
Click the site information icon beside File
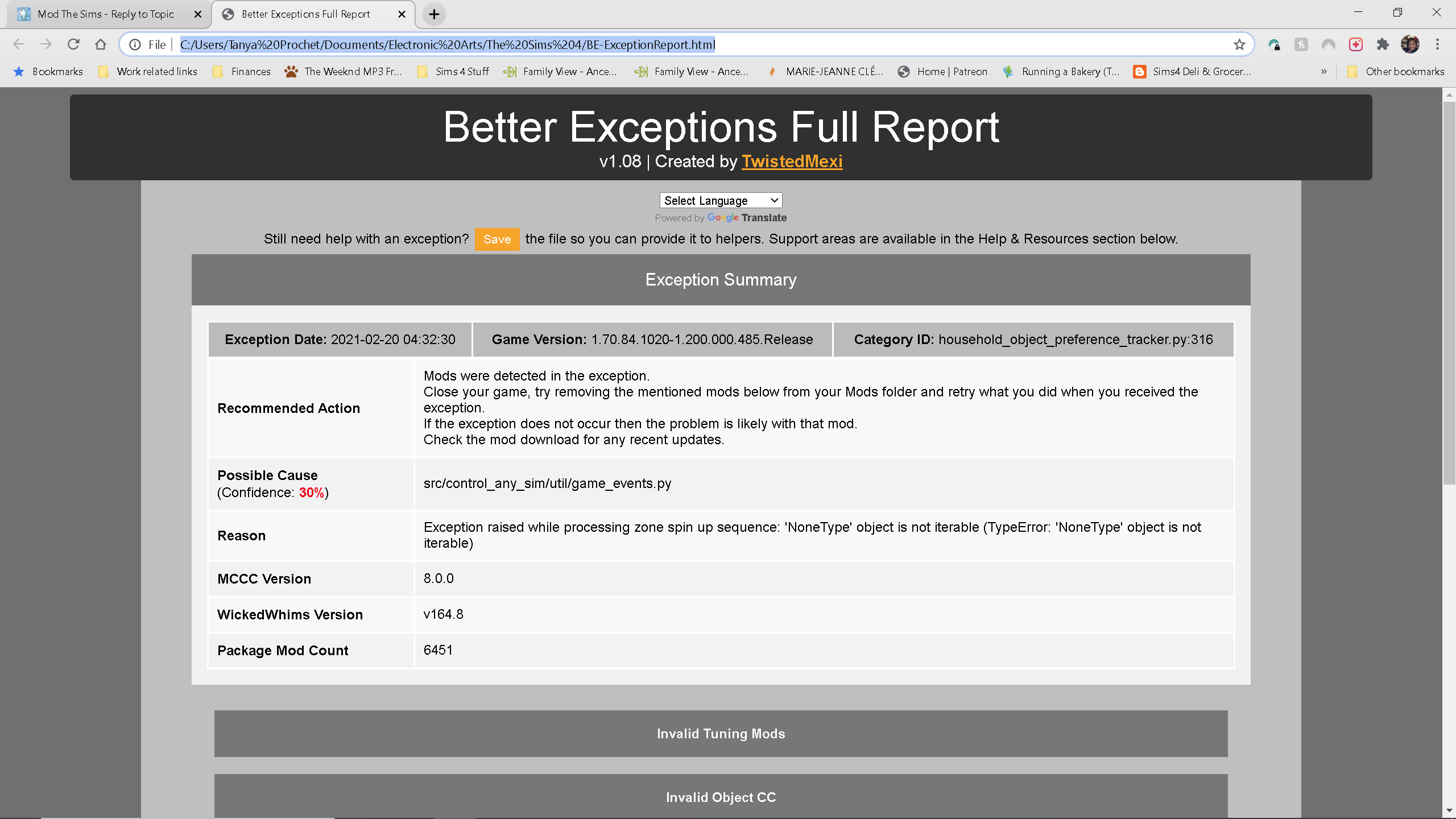click(135, 44)
